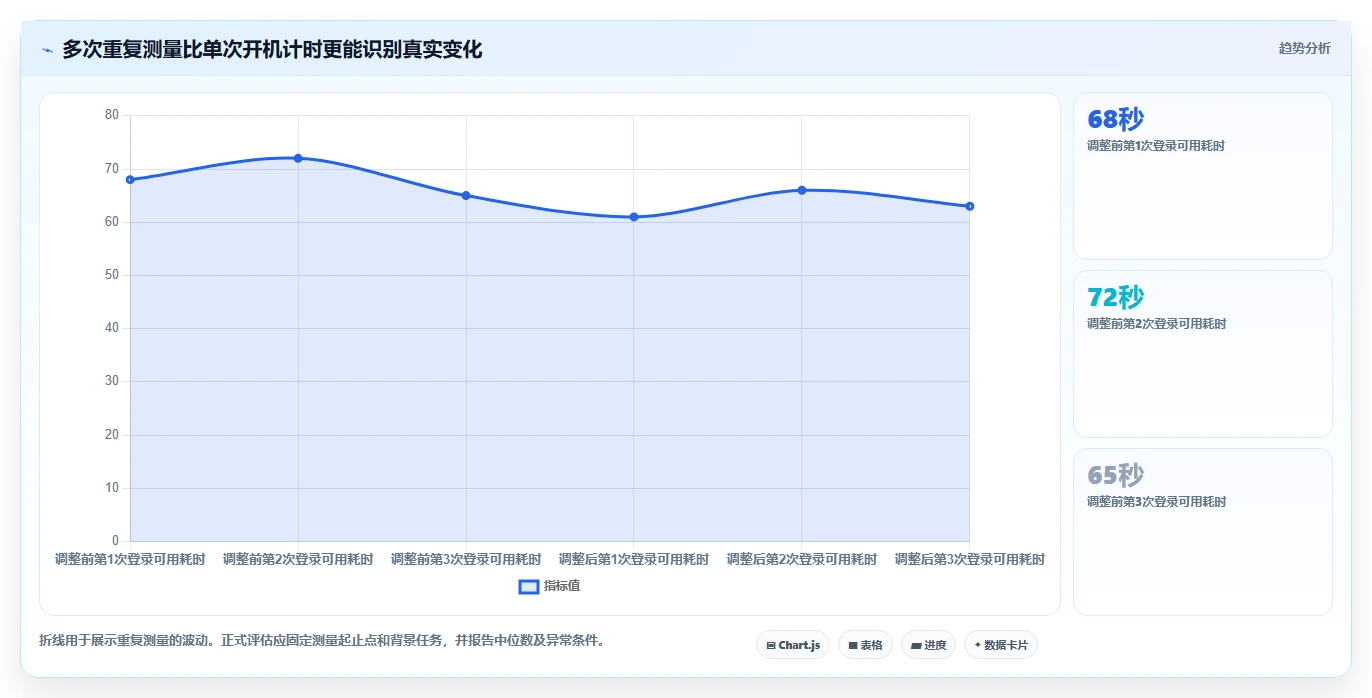Click the 65秒 value text
1372x698 pixels.
pos(1115,476)
